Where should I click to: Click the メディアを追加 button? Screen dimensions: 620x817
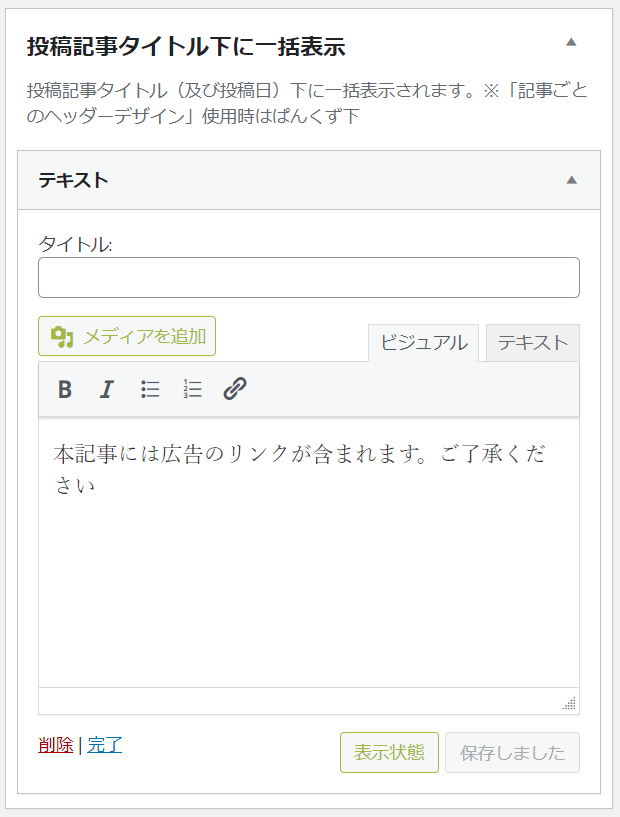[127, 336]
